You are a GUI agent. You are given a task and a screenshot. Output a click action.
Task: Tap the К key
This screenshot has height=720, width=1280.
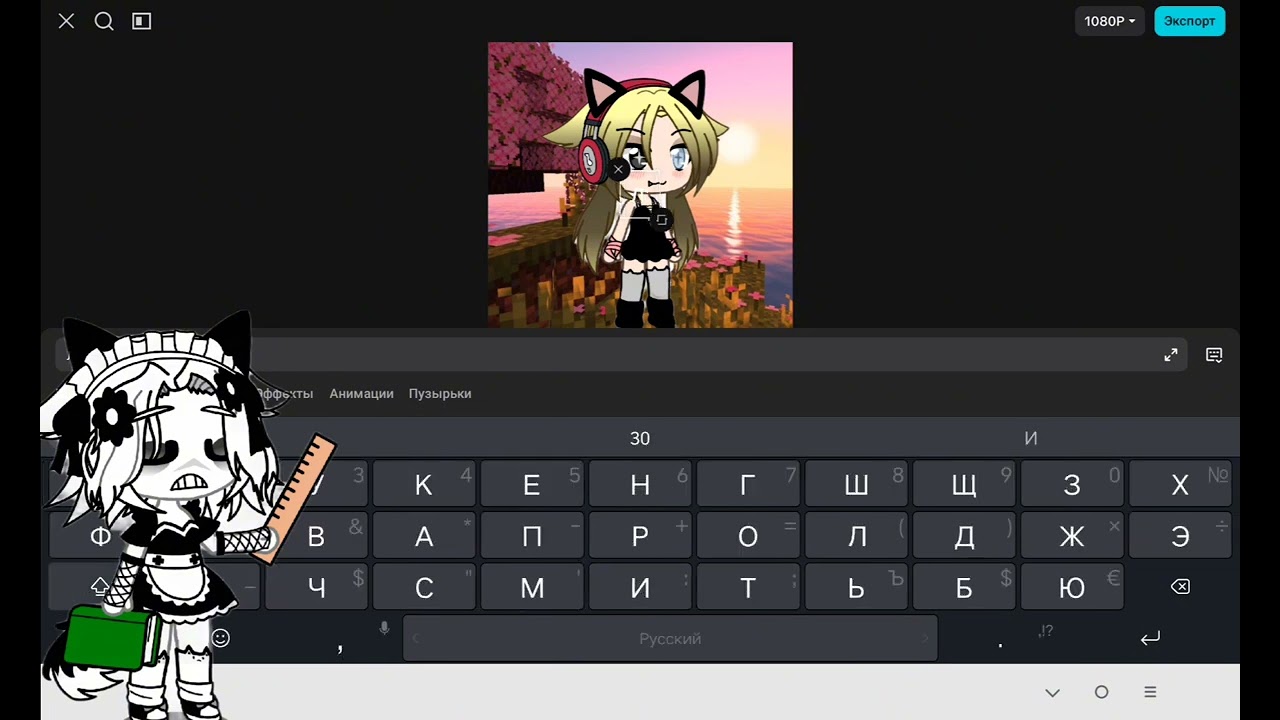tap(423, 485)
